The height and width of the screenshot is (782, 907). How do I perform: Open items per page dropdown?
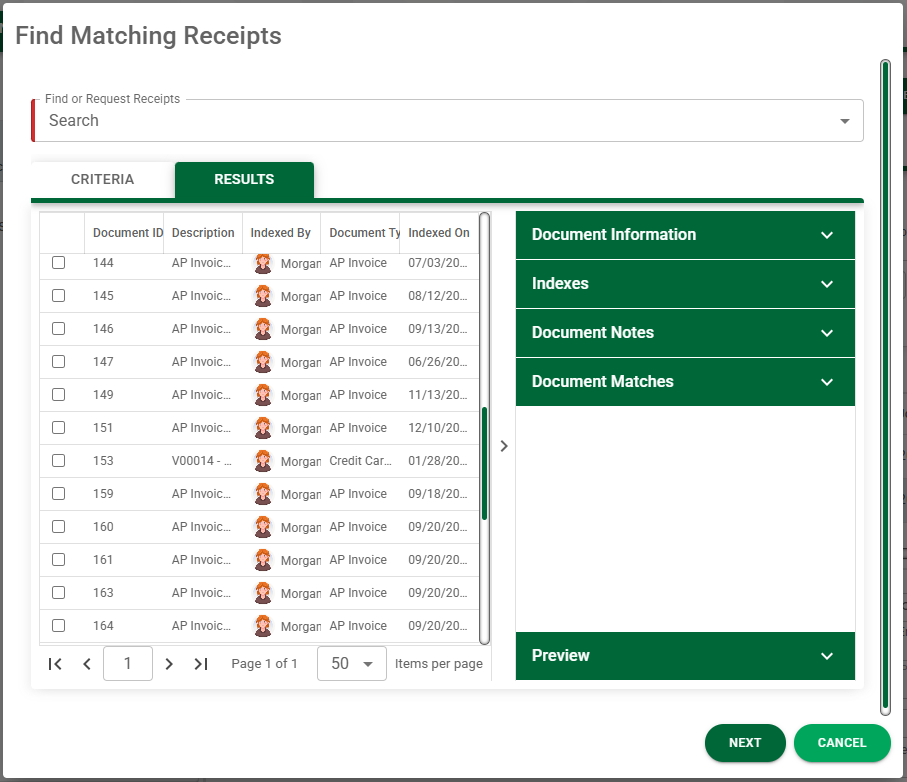click(x=352, y=663)
